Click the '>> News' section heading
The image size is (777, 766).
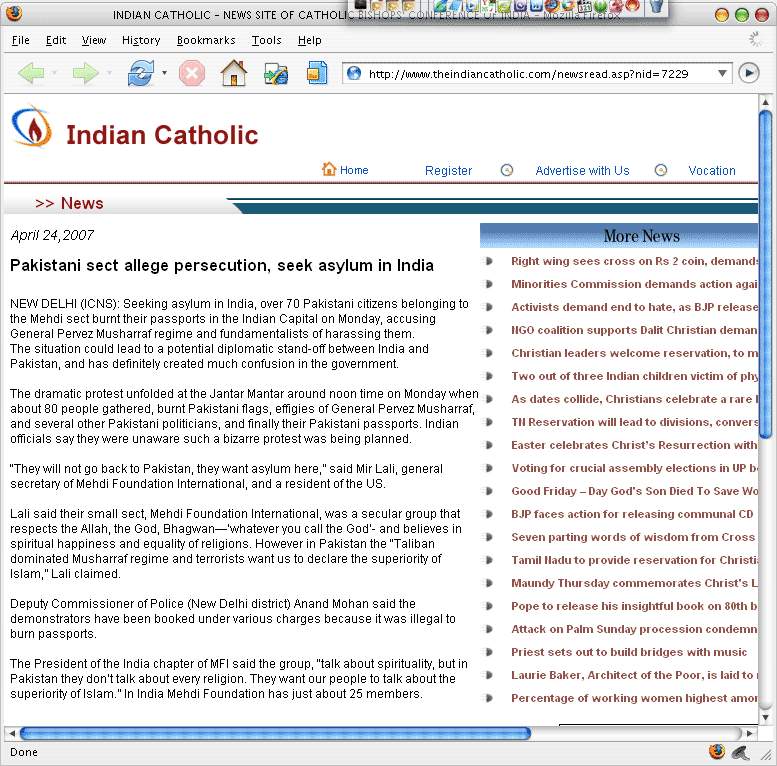[69, 203]
